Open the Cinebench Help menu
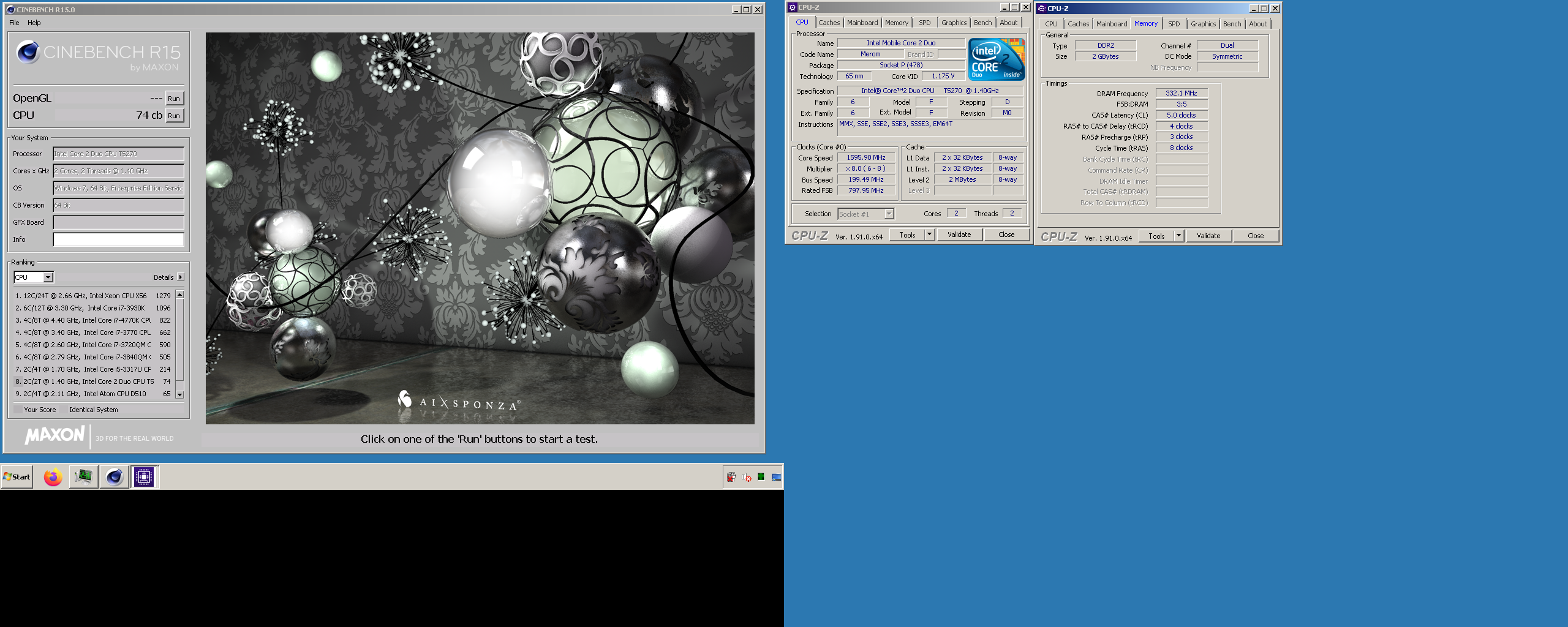1568x627 pixels. [34, 23]
